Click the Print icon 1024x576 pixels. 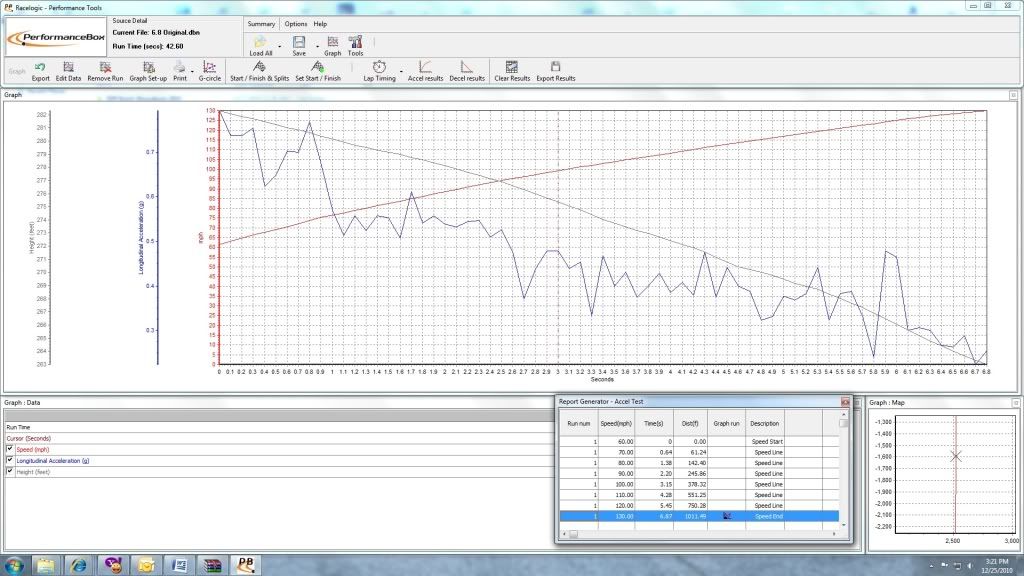[180, 67]
